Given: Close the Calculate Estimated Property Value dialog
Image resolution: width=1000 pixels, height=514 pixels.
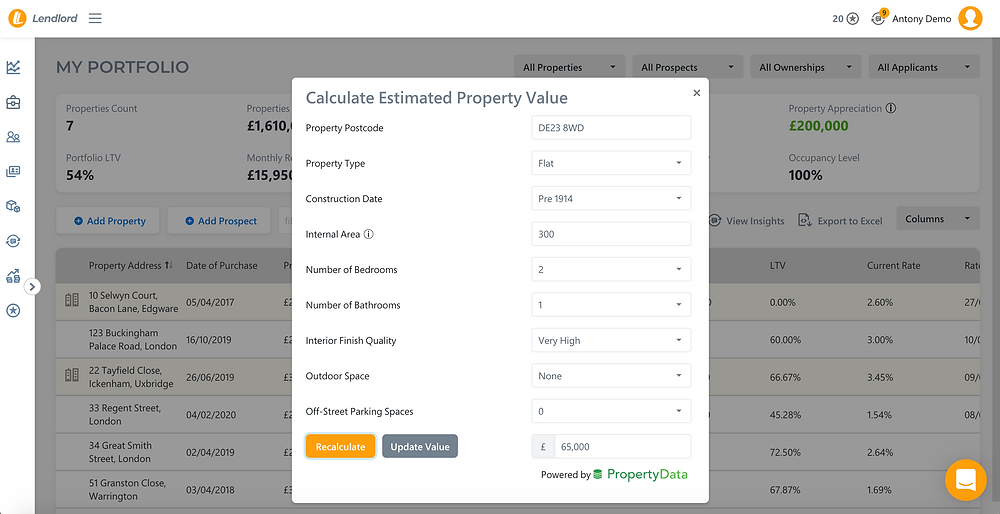Looking at the screenshot, I should [x=696, y=93].
